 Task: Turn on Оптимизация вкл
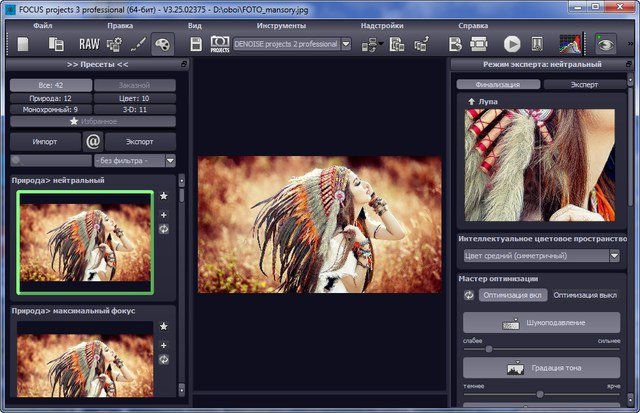[x=510, y=296]
